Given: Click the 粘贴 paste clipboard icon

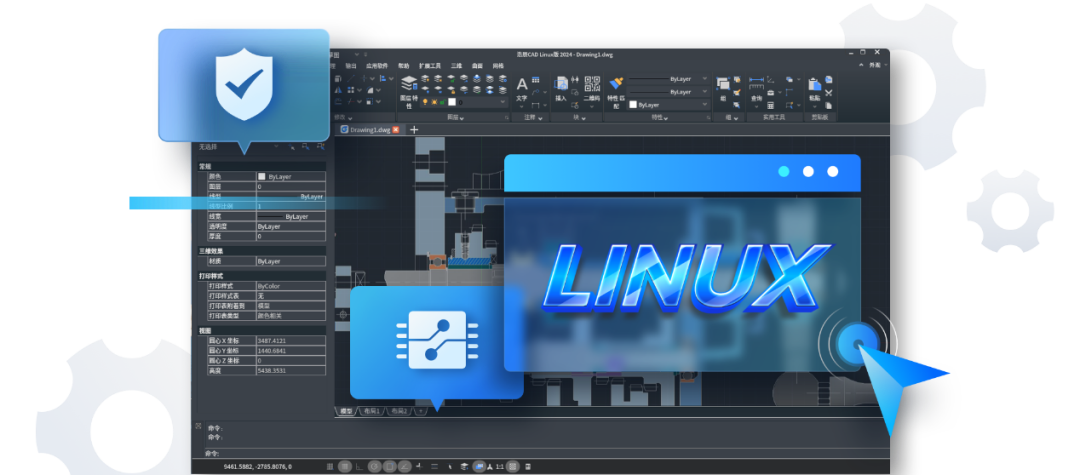Looking at the screenshot, I should click(813, 84).
